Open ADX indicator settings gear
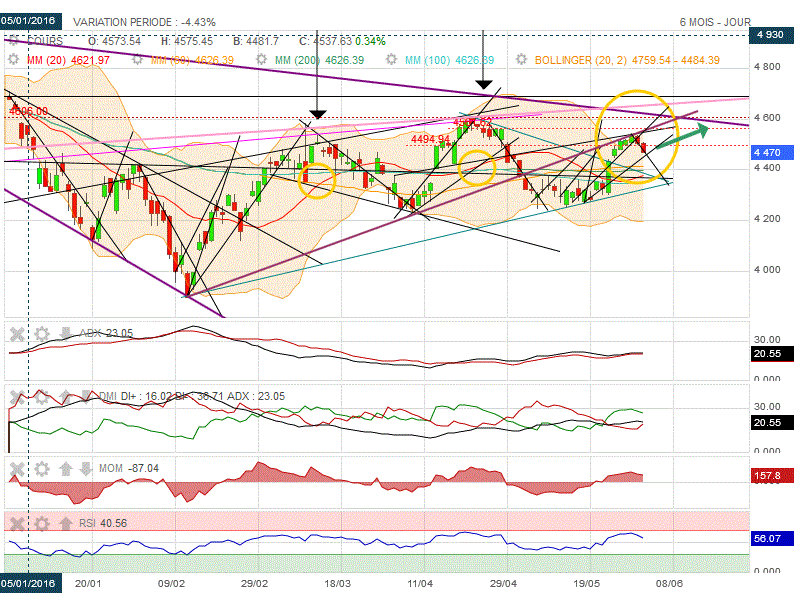The width and height of the screenshot is (806, 599). [x=42, y=334]
